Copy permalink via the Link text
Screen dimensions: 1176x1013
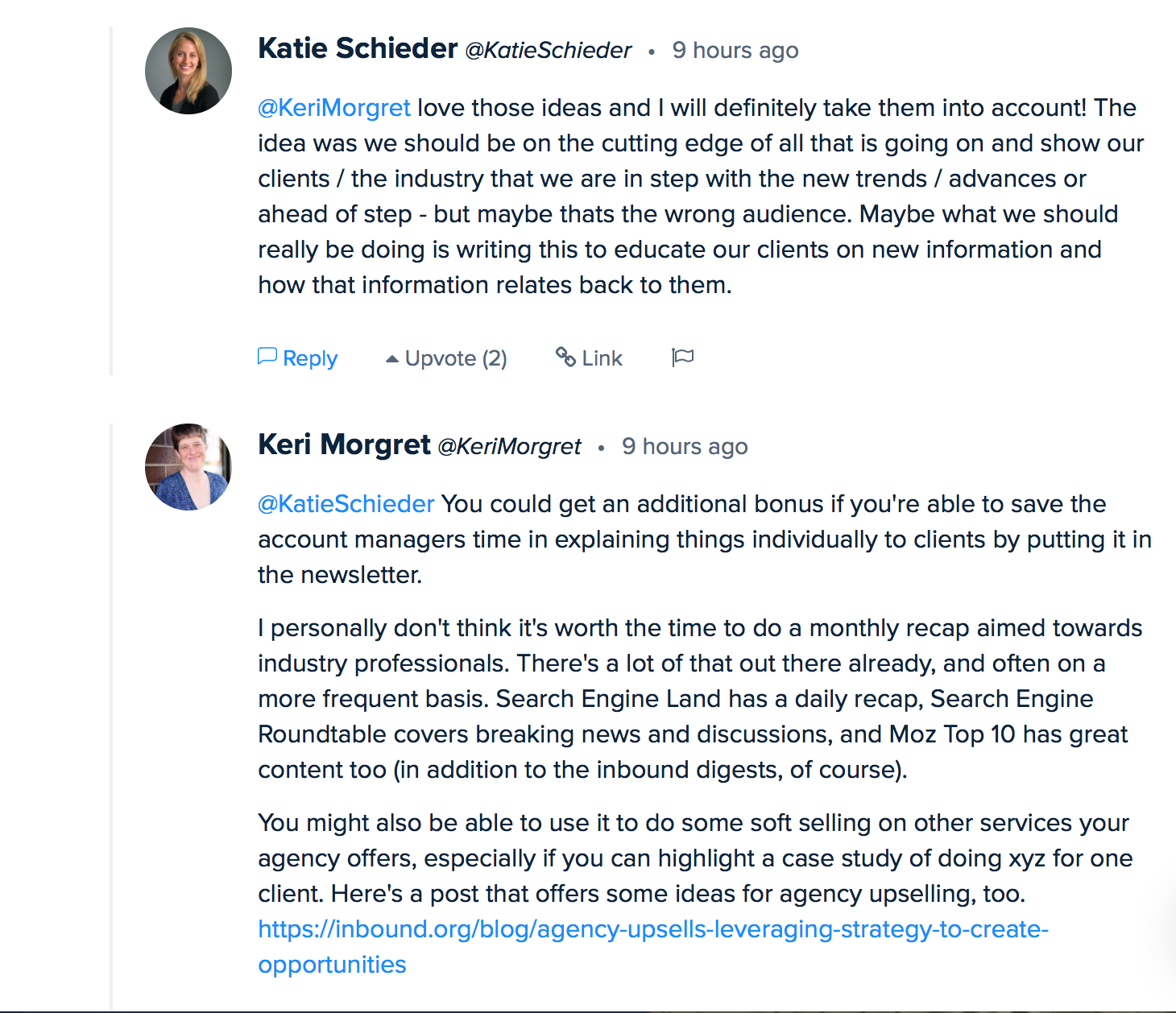[x=602, y=358]
